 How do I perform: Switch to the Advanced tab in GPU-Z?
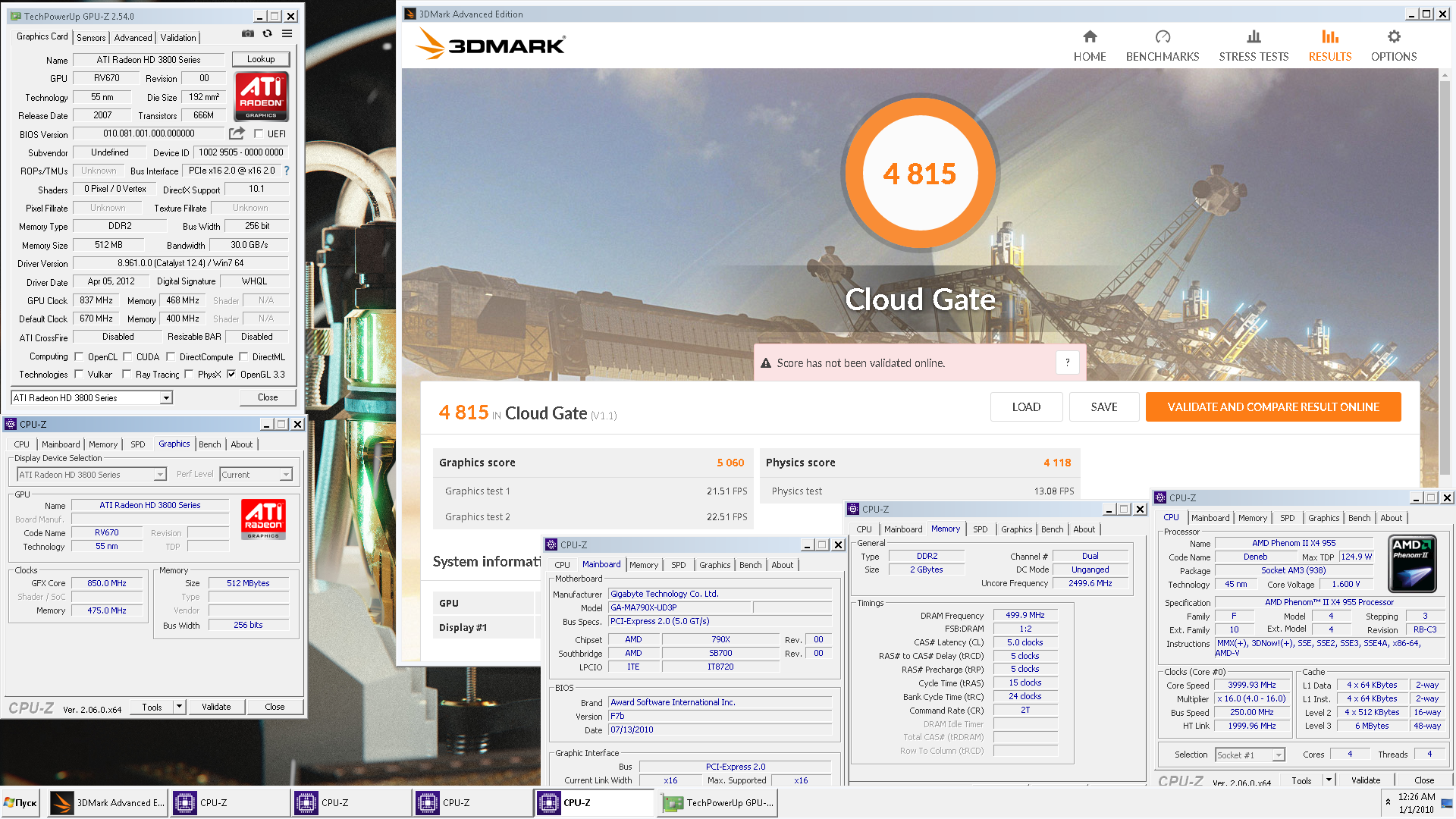pyautogui.click(x=133, y=37)
